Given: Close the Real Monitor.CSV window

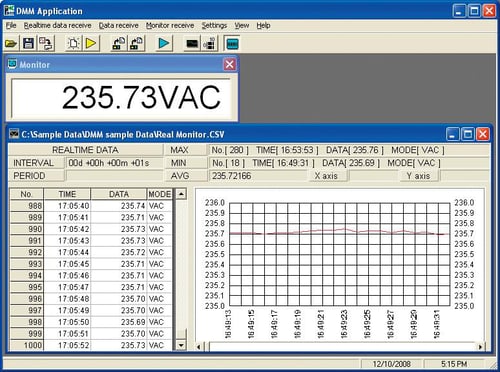Looking at the screenshot, I should [x=483, y=134].
